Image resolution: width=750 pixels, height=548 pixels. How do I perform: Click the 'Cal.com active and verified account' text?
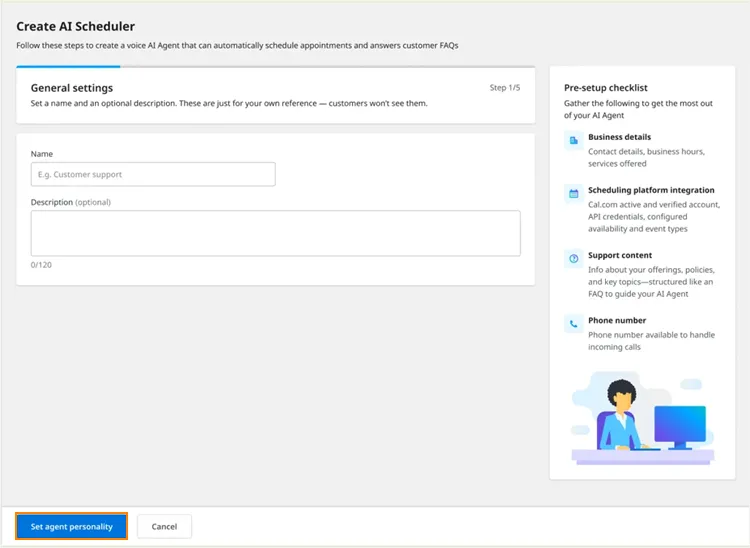point(654,204)
